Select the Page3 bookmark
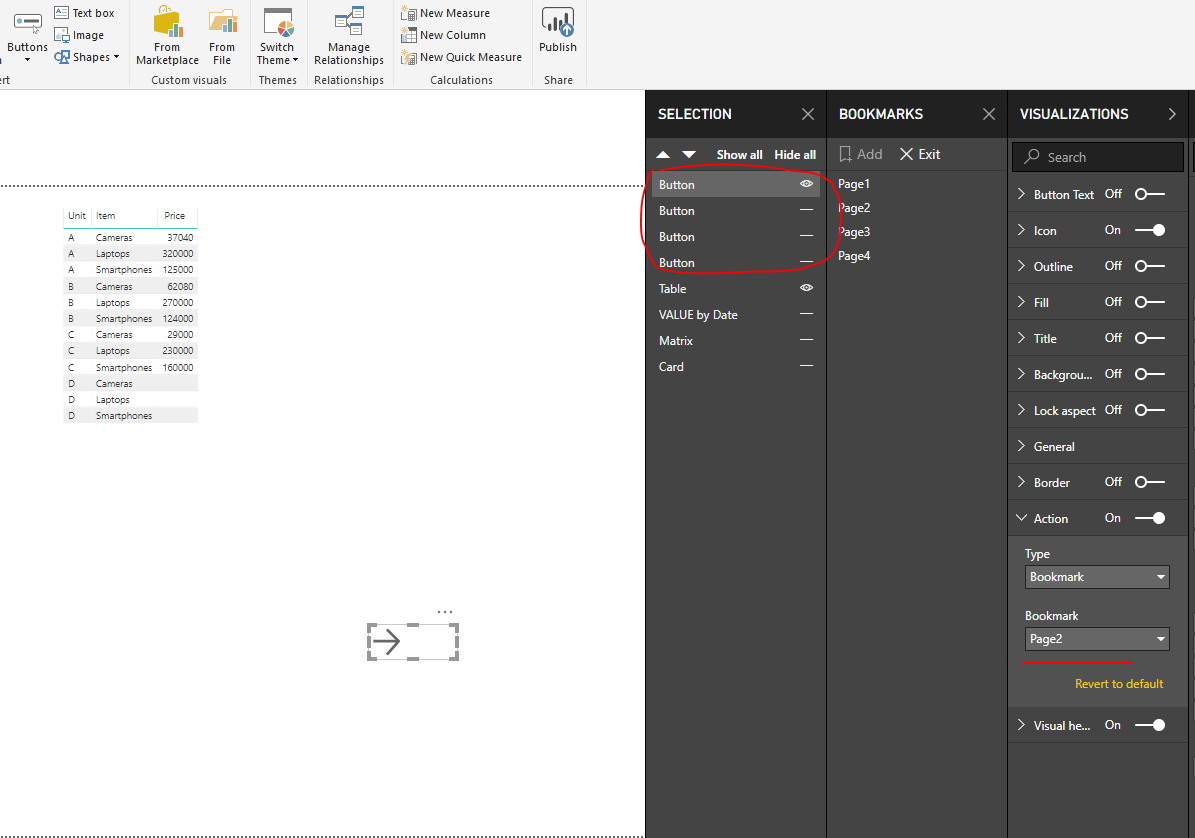Viewport: 1195px width, 838px height. pos(854,232)
